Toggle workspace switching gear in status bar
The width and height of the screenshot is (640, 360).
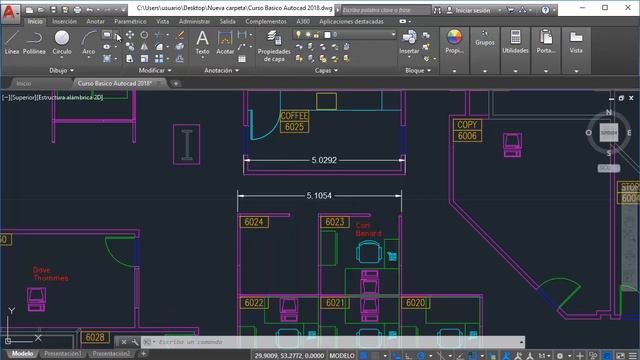560,356
